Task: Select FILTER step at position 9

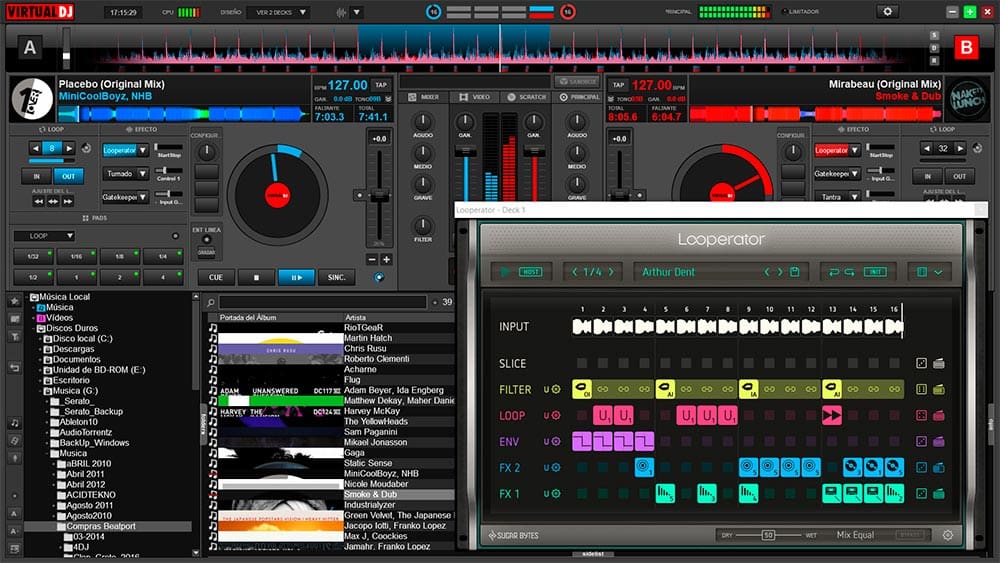Action: [x=749, y=389]
